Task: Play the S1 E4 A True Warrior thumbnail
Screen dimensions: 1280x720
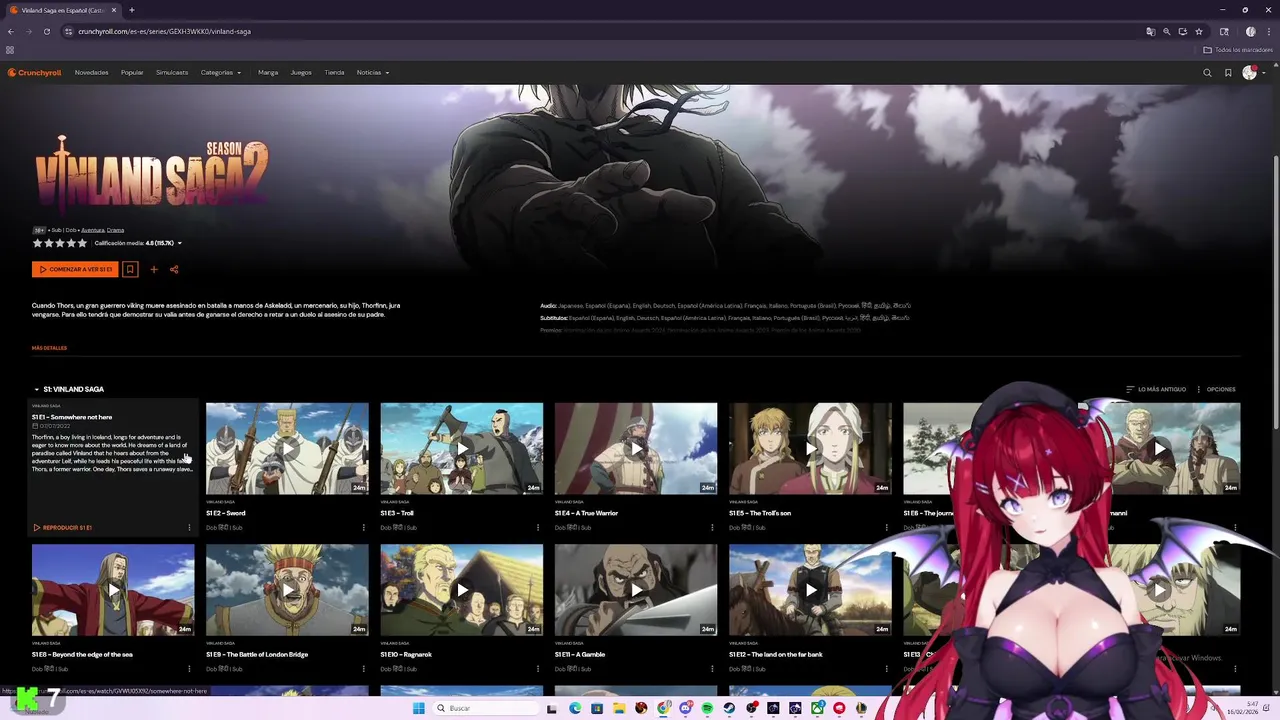Action: (x=636, y=448)
